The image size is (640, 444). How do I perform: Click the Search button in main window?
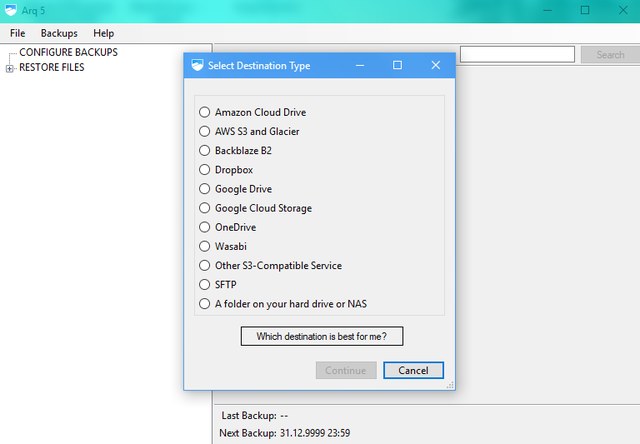(x=610, y=55)
